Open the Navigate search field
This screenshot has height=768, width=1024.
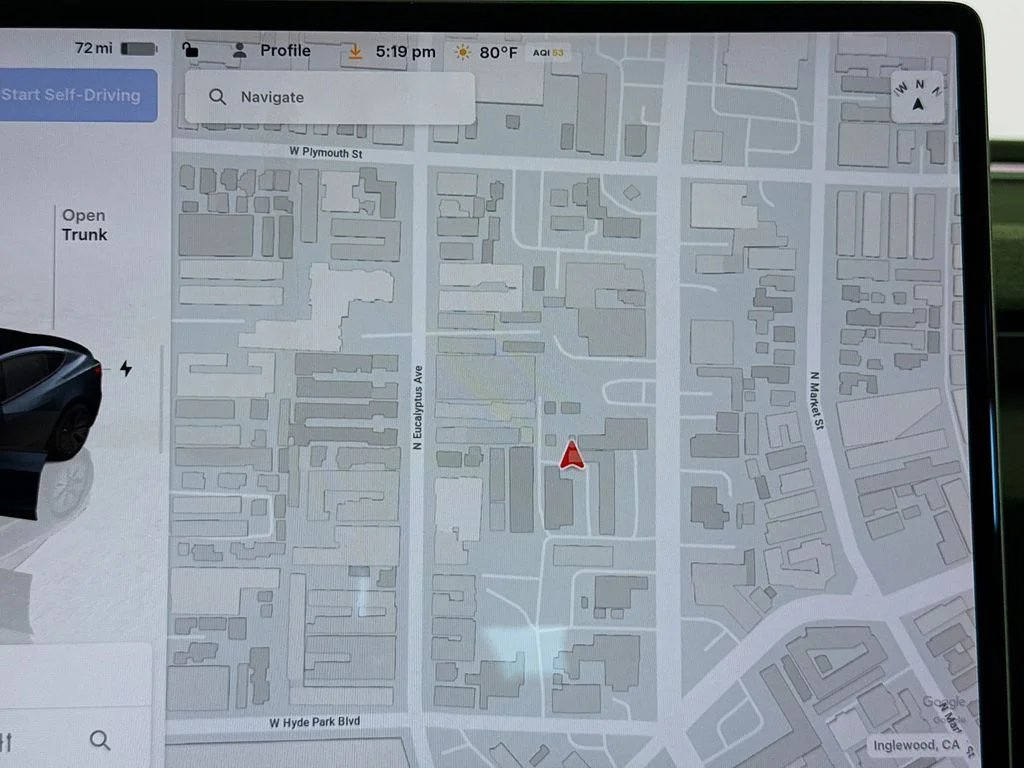tap(330, 97)
